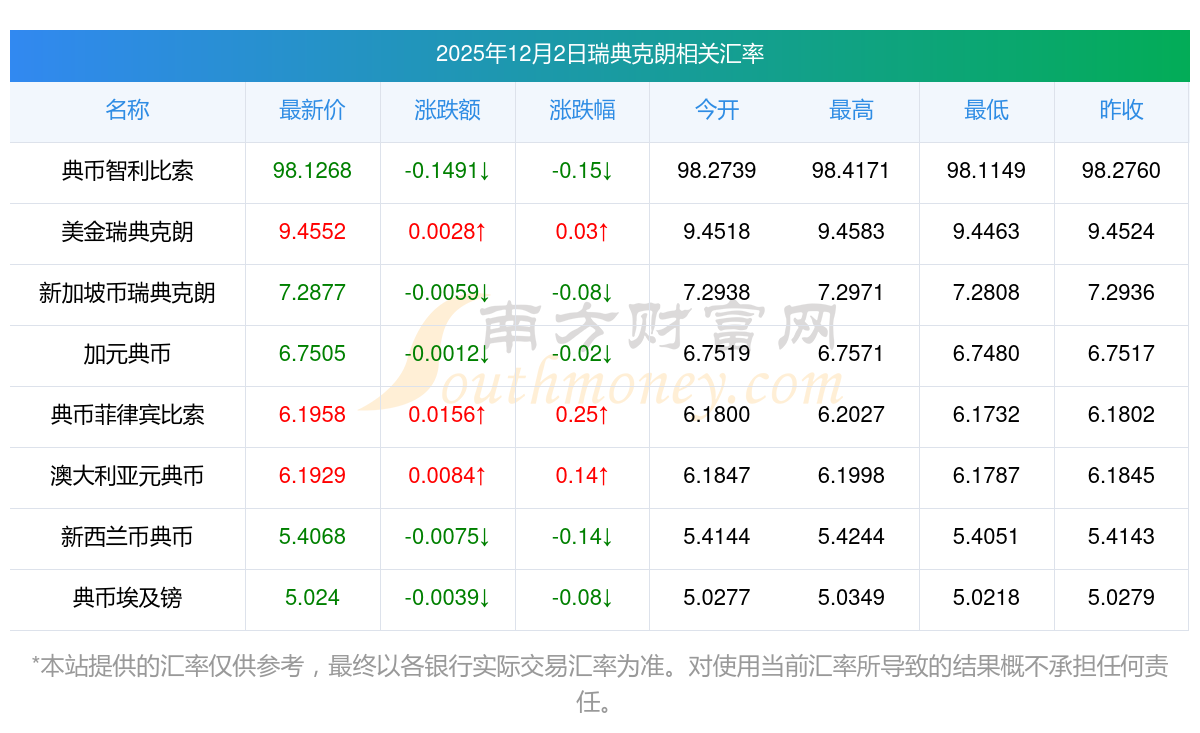This screenshot has height=733, width=1200.
Task: Open the 典币智利比索 row name
Action: point(127,171)
